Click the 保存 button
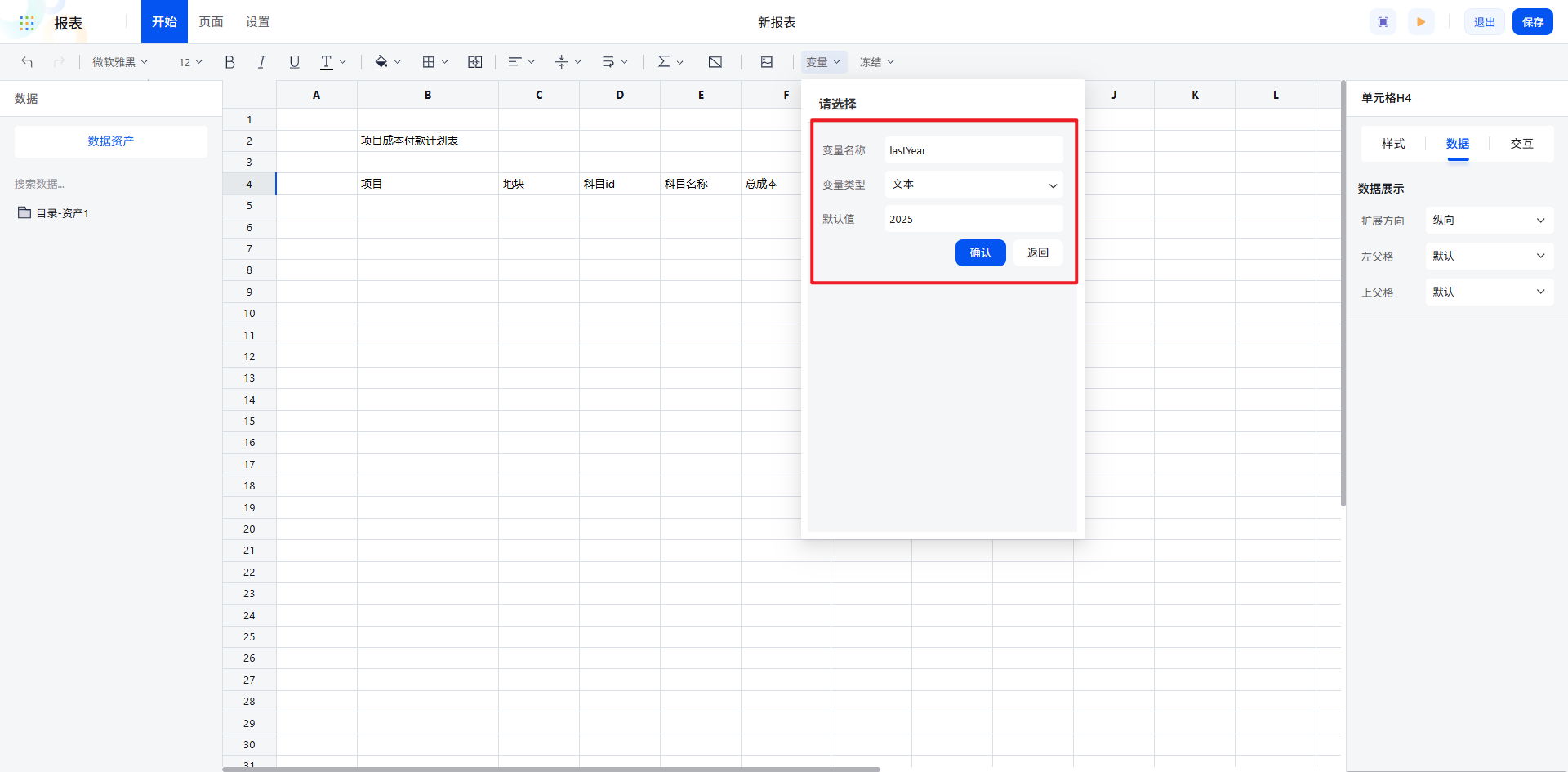The height and width of the screenshot is (772, 1568). pos(1533,22)
